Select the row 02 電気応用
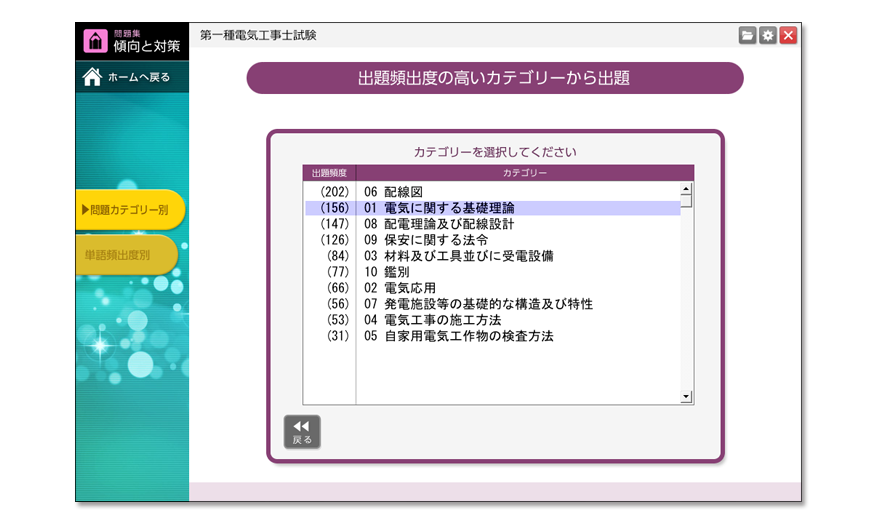The image size is (880, 530). (x=493, y=288)
